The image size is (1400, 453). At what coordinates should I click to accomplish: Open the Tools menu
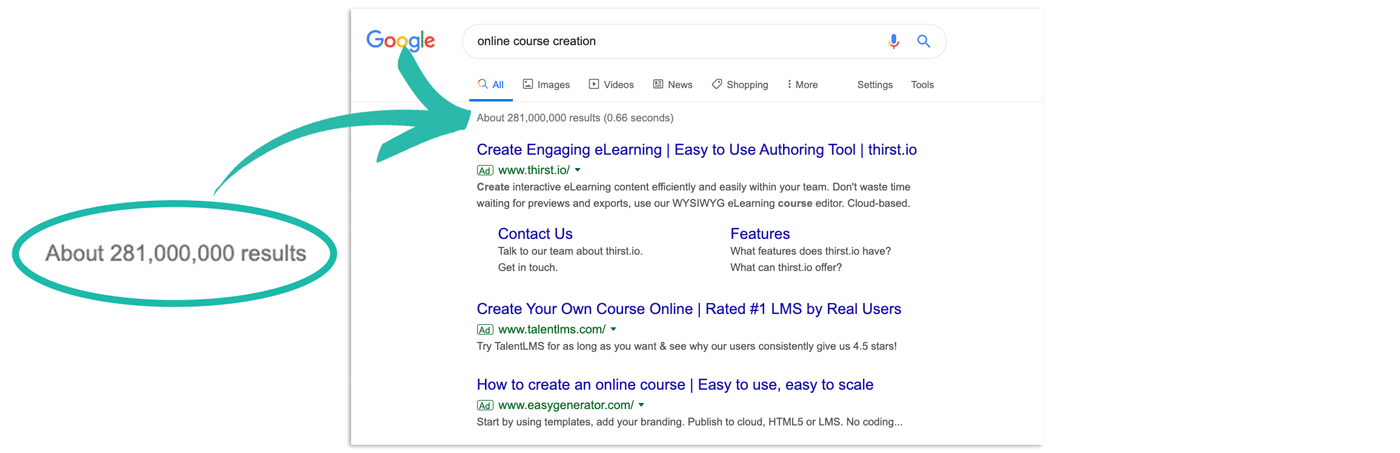click(922, 85)
